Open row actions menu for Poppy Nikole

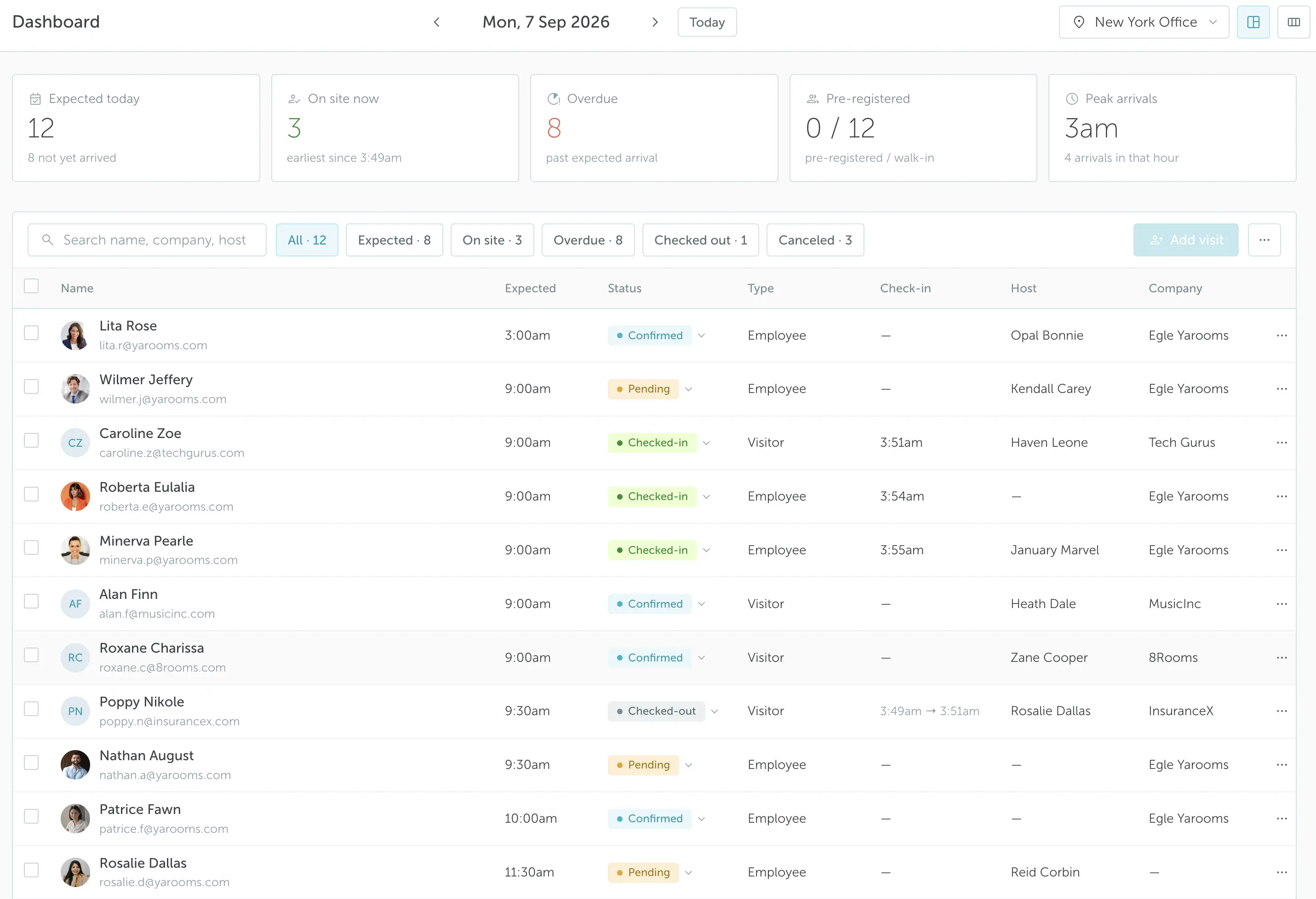1282,711
